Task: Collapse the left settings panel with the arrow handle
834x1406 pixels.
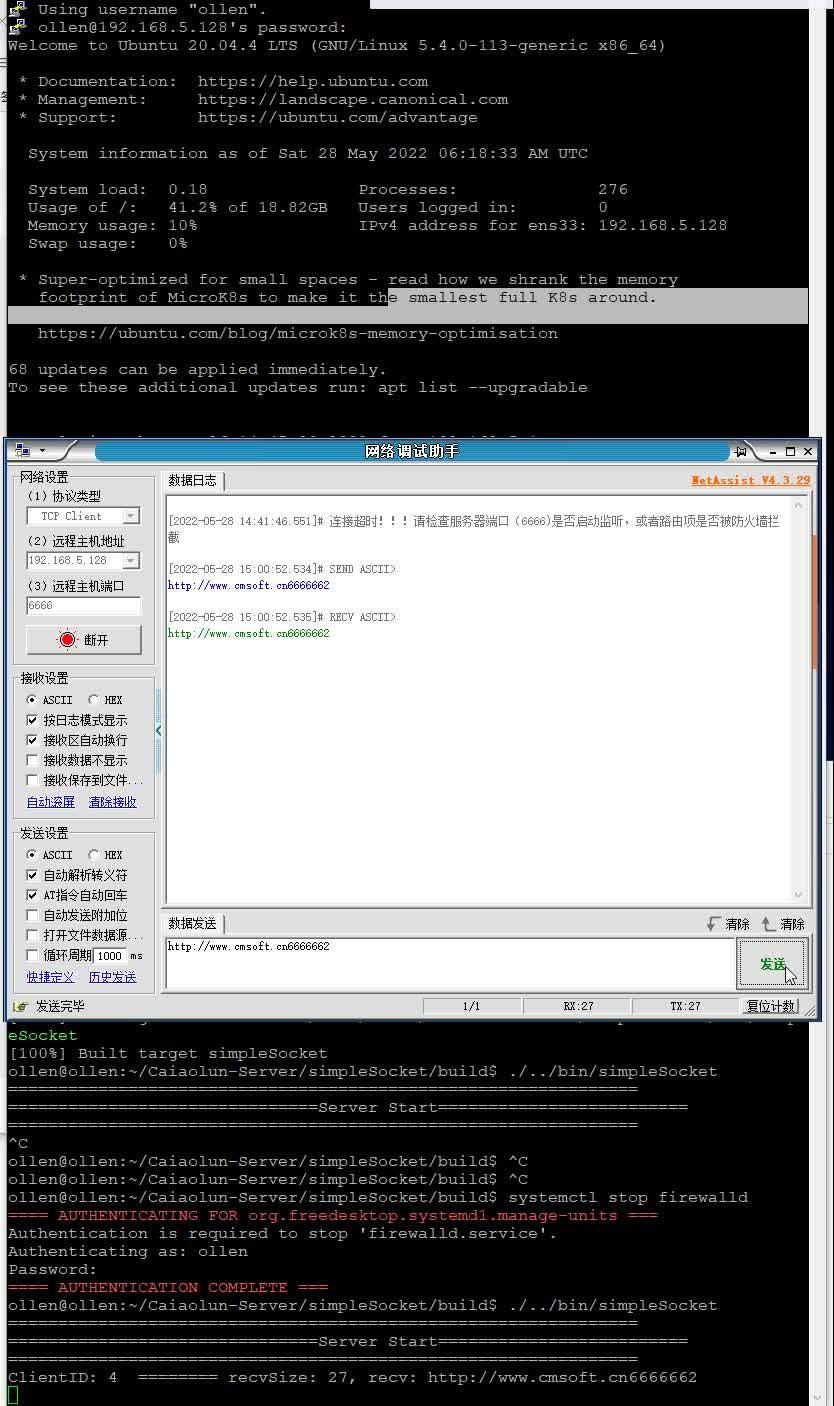Action: [x=158, y=731]
